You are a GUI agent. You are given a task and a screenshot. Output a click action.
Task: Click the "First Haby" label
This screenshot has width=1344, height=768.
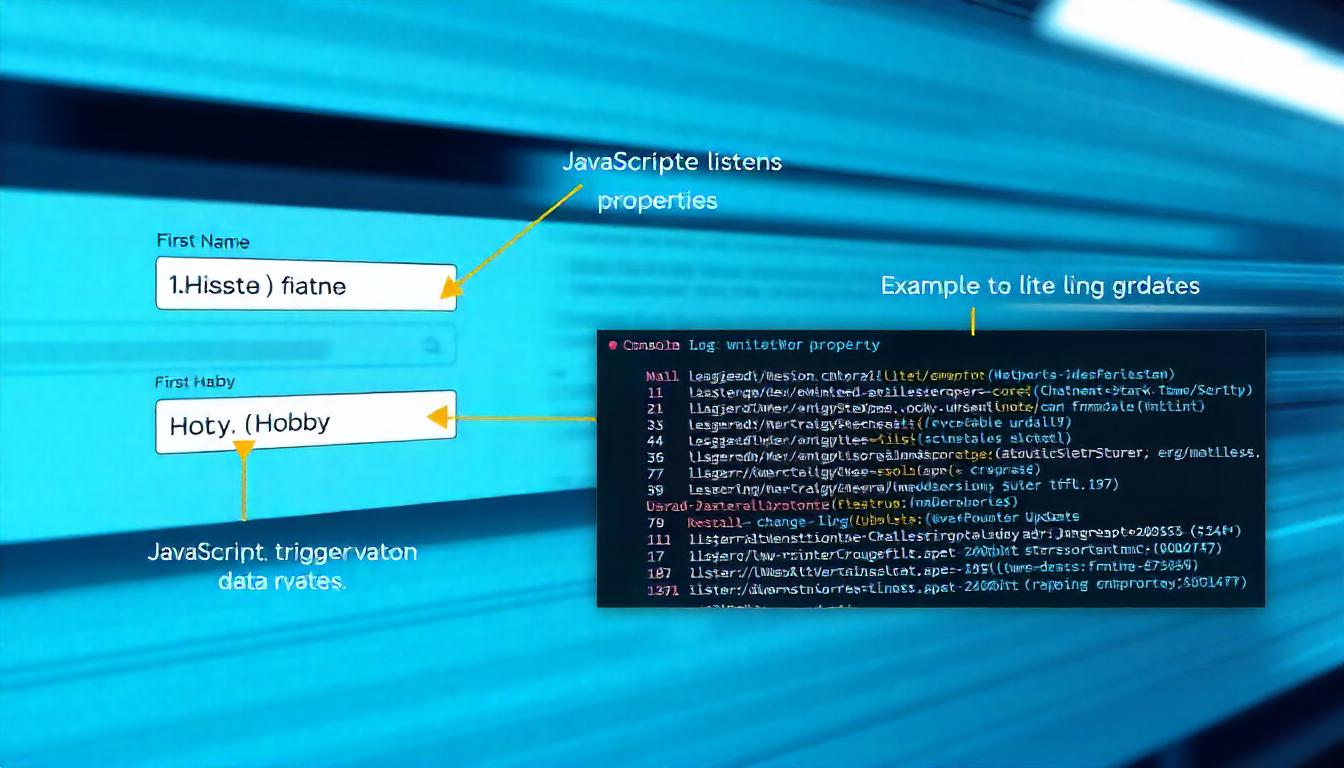(195, 382)
